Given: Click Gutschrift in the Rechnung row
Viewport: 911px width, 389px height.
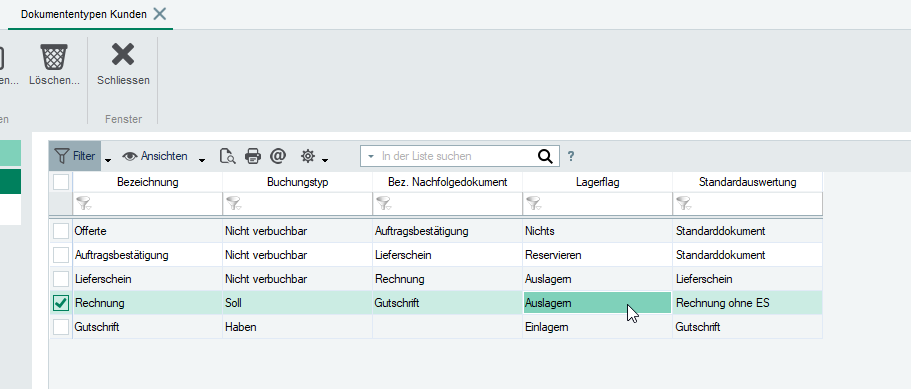Looking at the screenshot, I should pos(447,303).
